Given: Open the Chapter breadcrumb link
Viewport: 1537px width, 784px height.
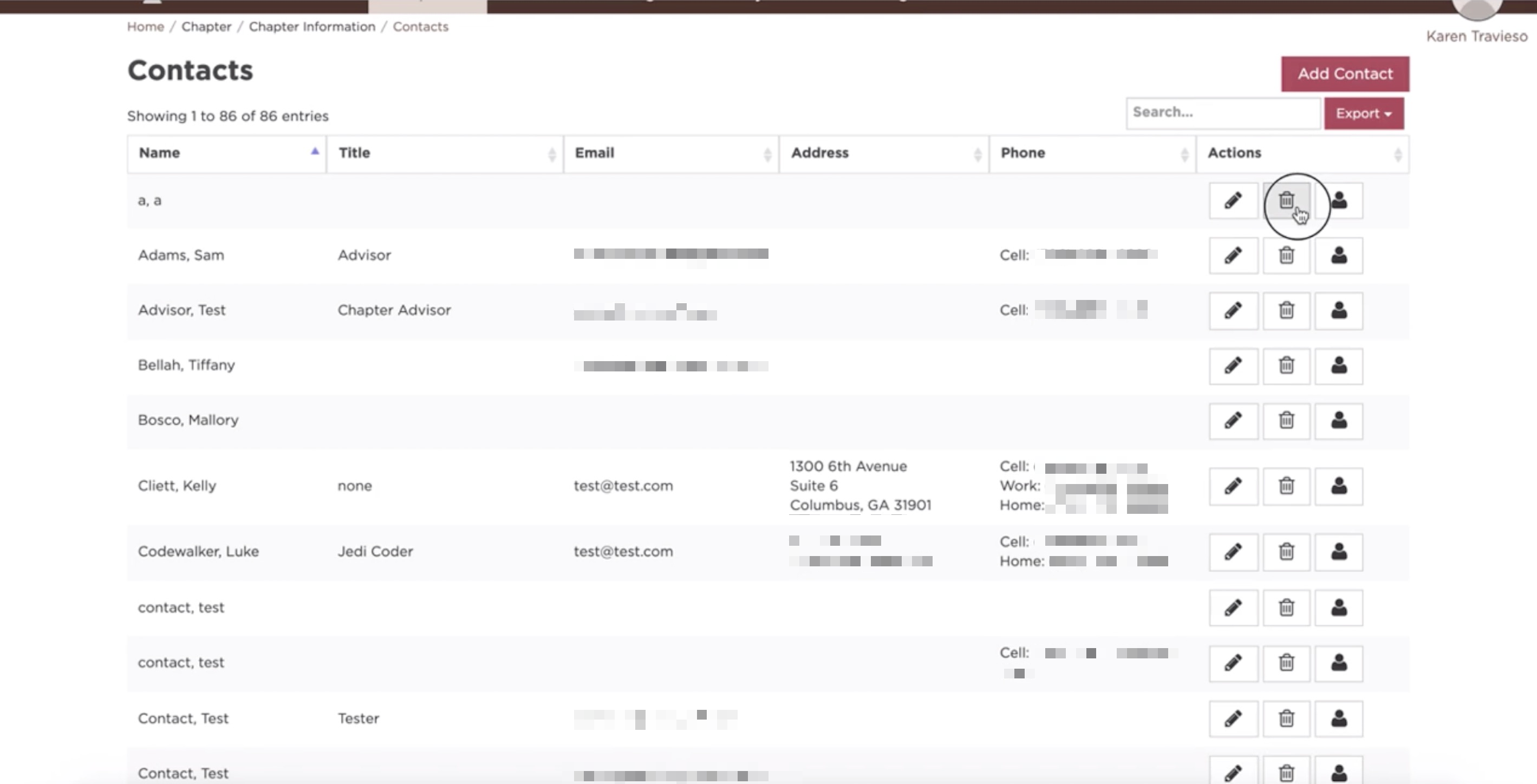Looking at the screenshot, I should (x=206, y=27).
